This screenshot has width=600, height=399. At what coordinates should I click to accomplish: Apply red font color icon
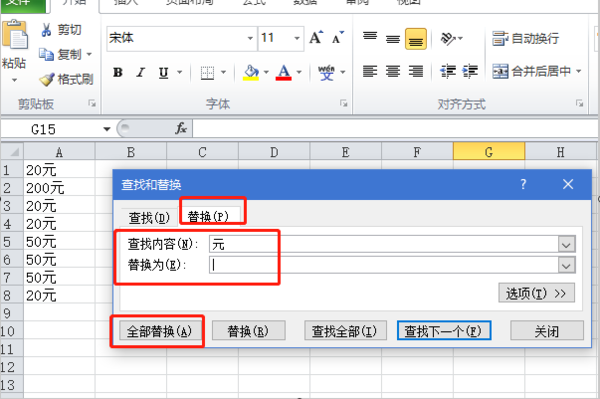click(x=284, y=72)
